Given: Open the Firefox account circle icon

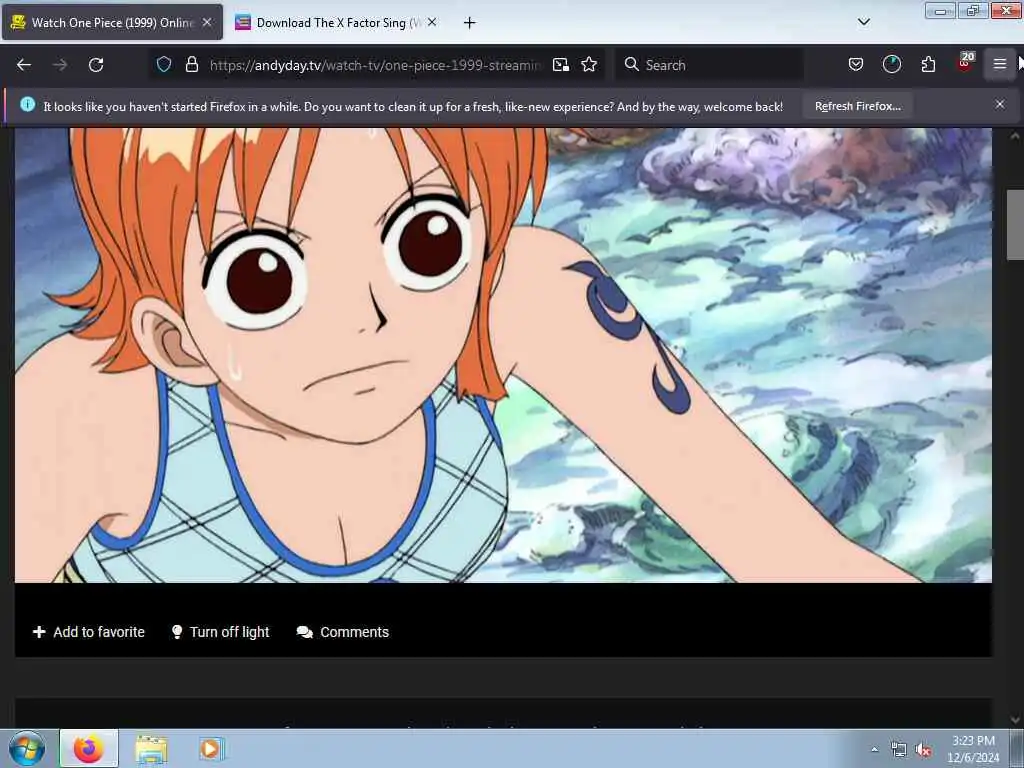Looking at the screenshot, I should [892, 65].
